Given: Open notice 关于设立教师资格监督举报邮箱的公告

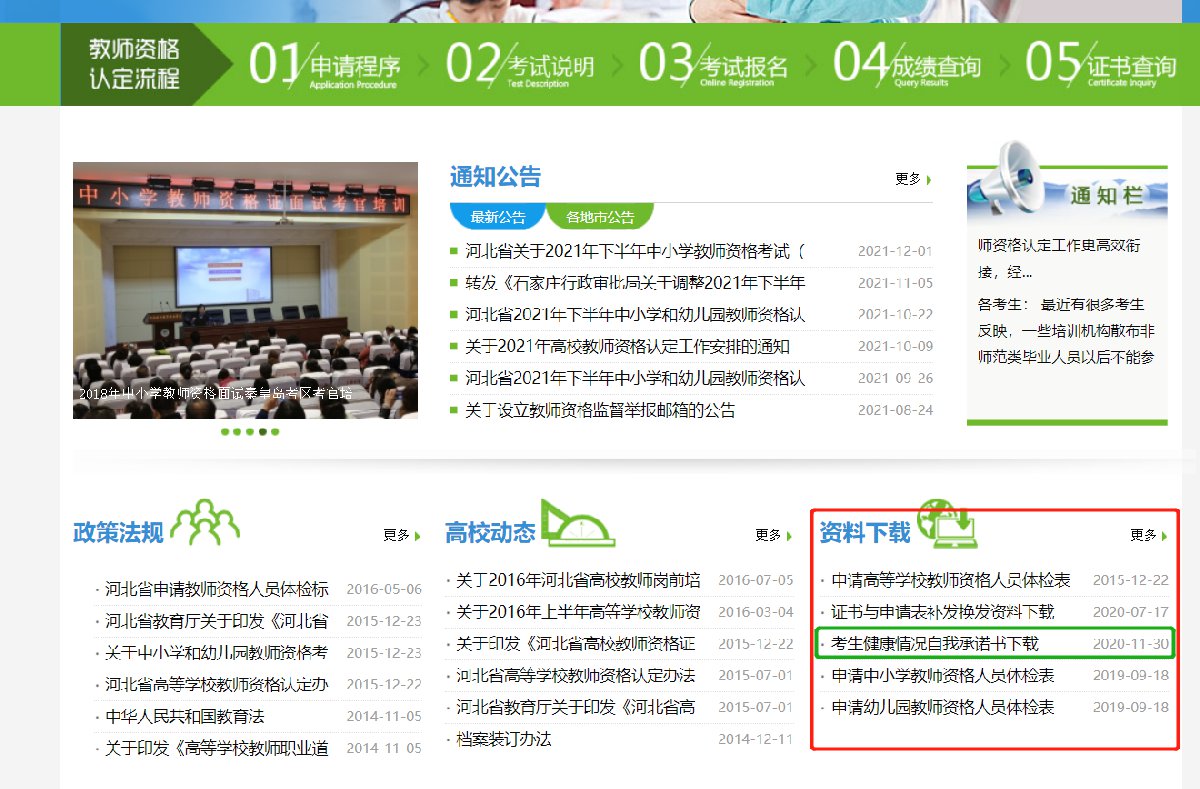Looking at the screenshot, I should click(x=600, y=410).
